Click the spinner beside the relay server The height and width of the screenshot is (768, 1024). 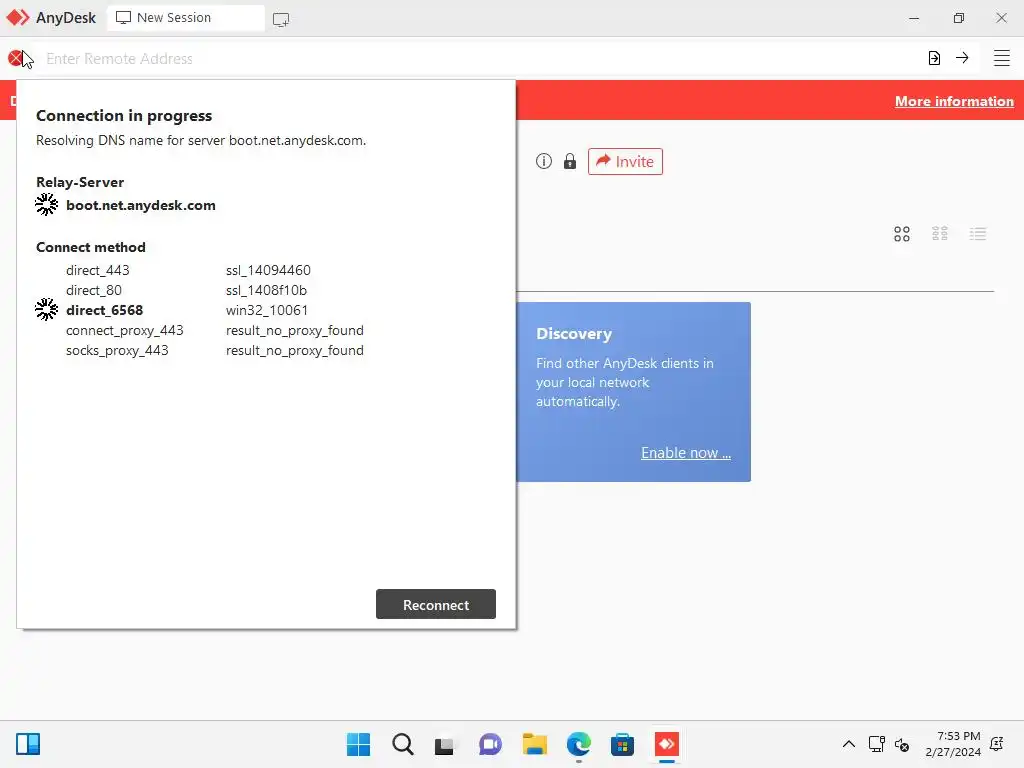coord(46,204)
